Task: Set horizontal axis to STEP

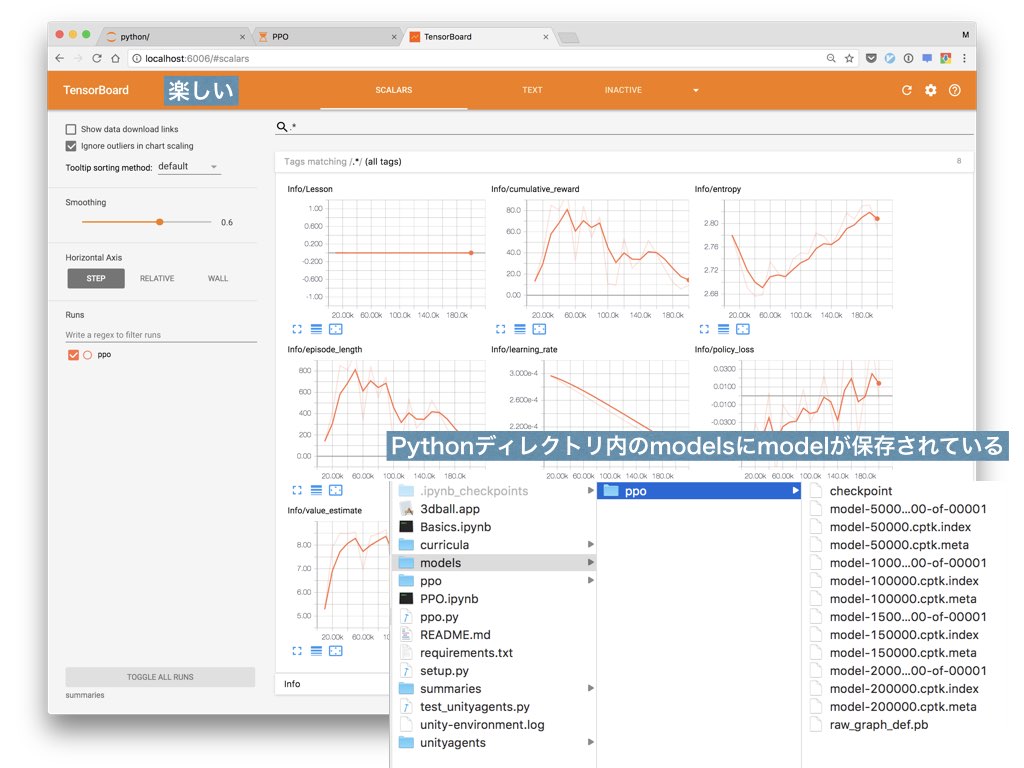Action: pos(96,278)
